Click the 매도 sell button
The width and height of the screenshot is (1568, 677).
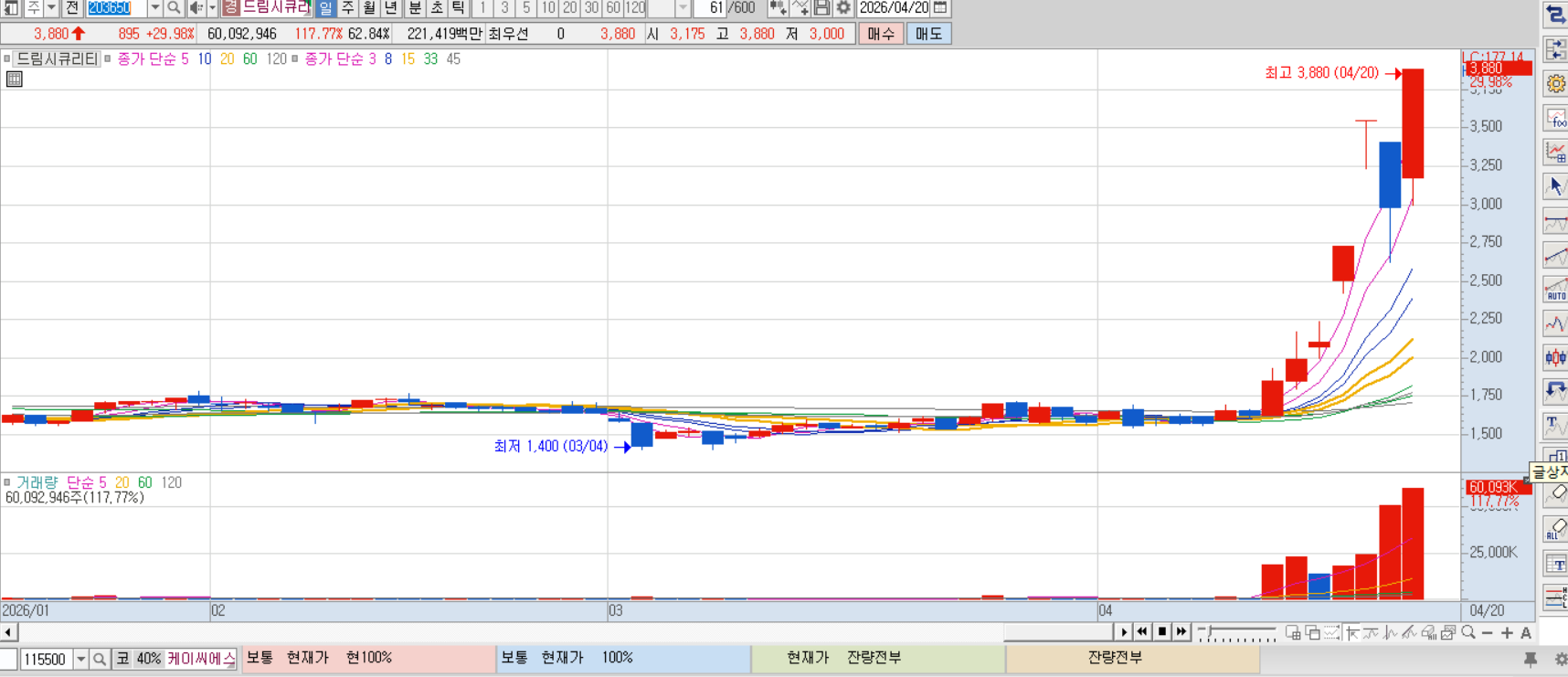(928, 34)
